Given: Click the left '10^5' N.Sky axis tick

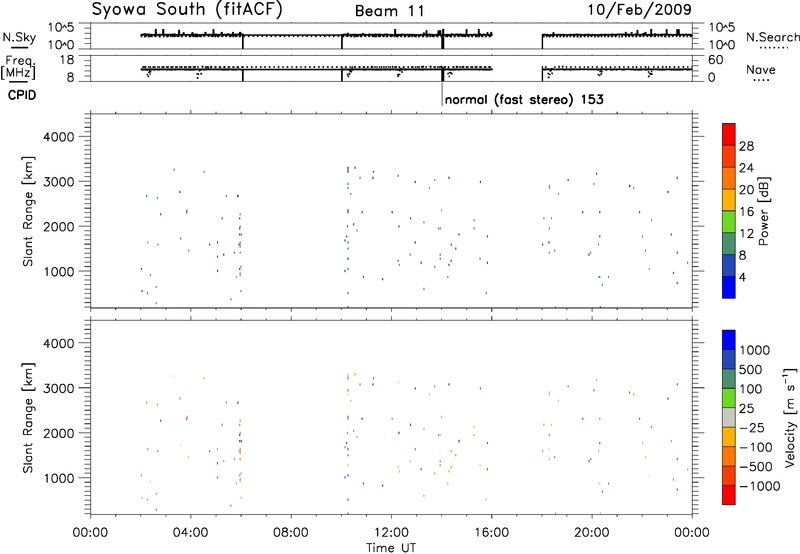Looking at the screenshot, I should pos(61,27).
